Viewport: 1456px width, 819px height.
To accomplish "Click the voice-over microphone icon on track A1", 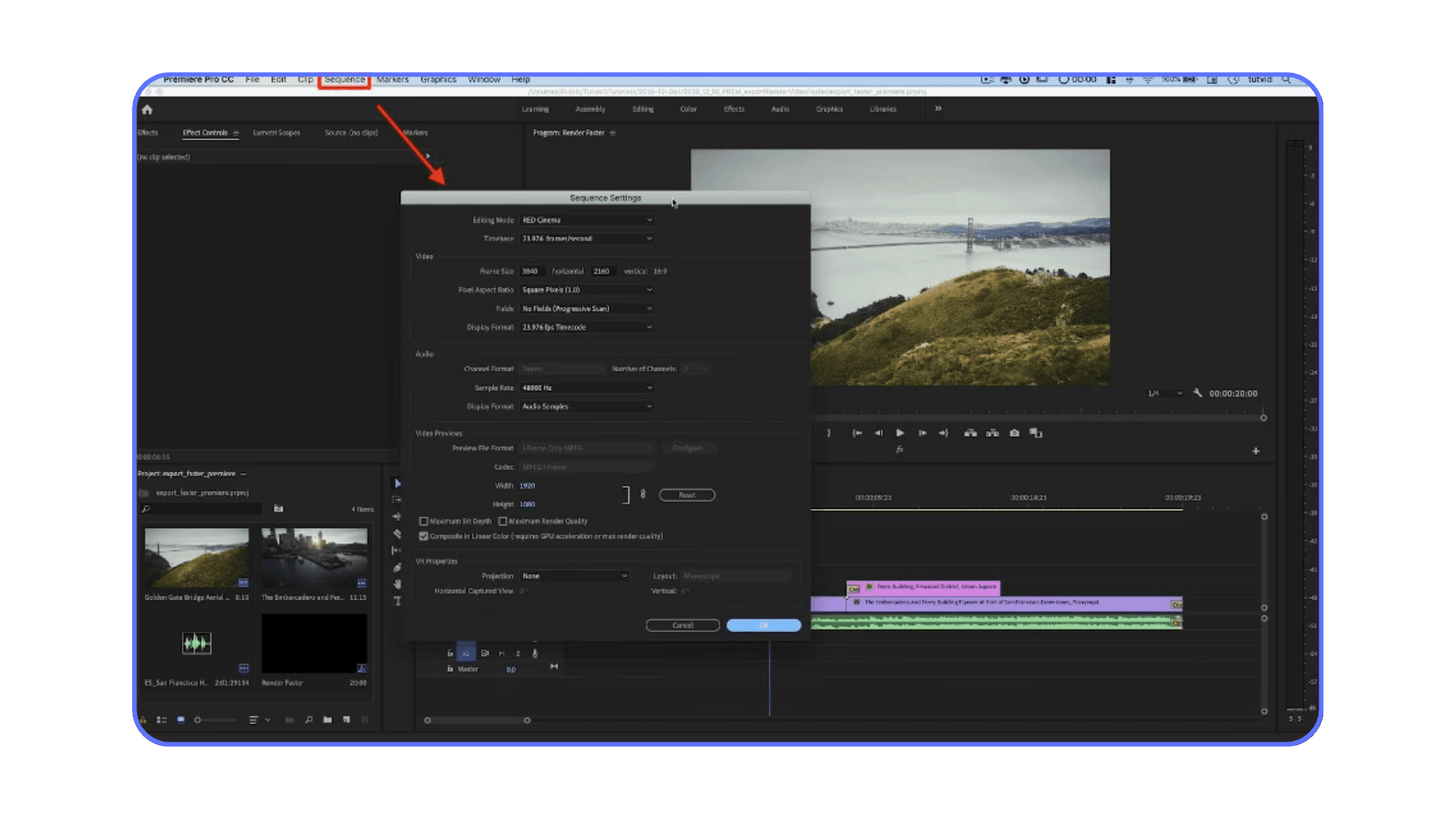I will pos(535,653).
